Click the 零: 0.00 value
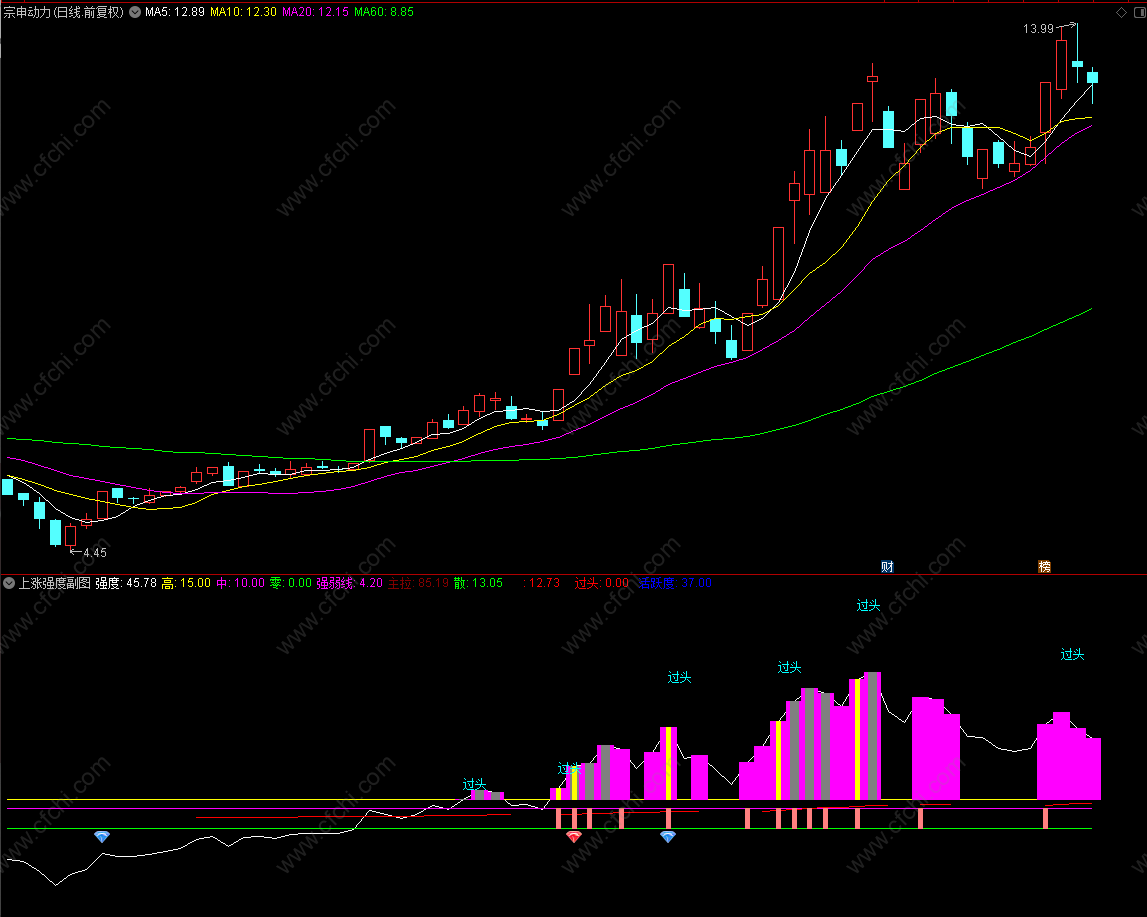Viewport: 1147px width, 917px height. (290, 583)
